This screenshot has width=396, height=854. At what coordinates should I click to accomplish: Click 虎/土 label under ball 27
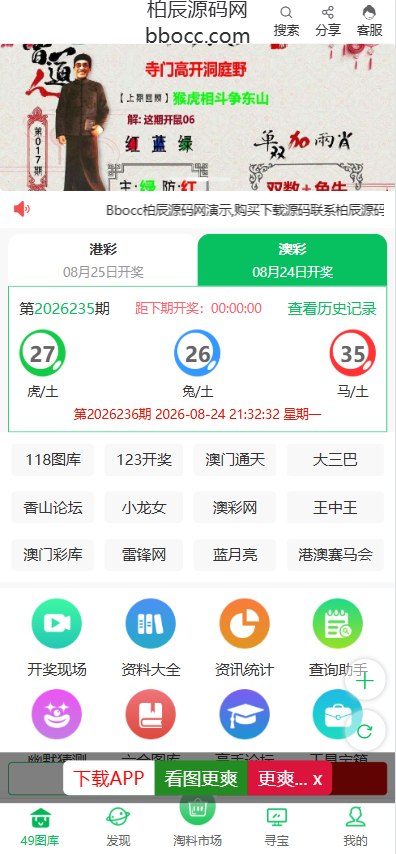coord(42,391)
